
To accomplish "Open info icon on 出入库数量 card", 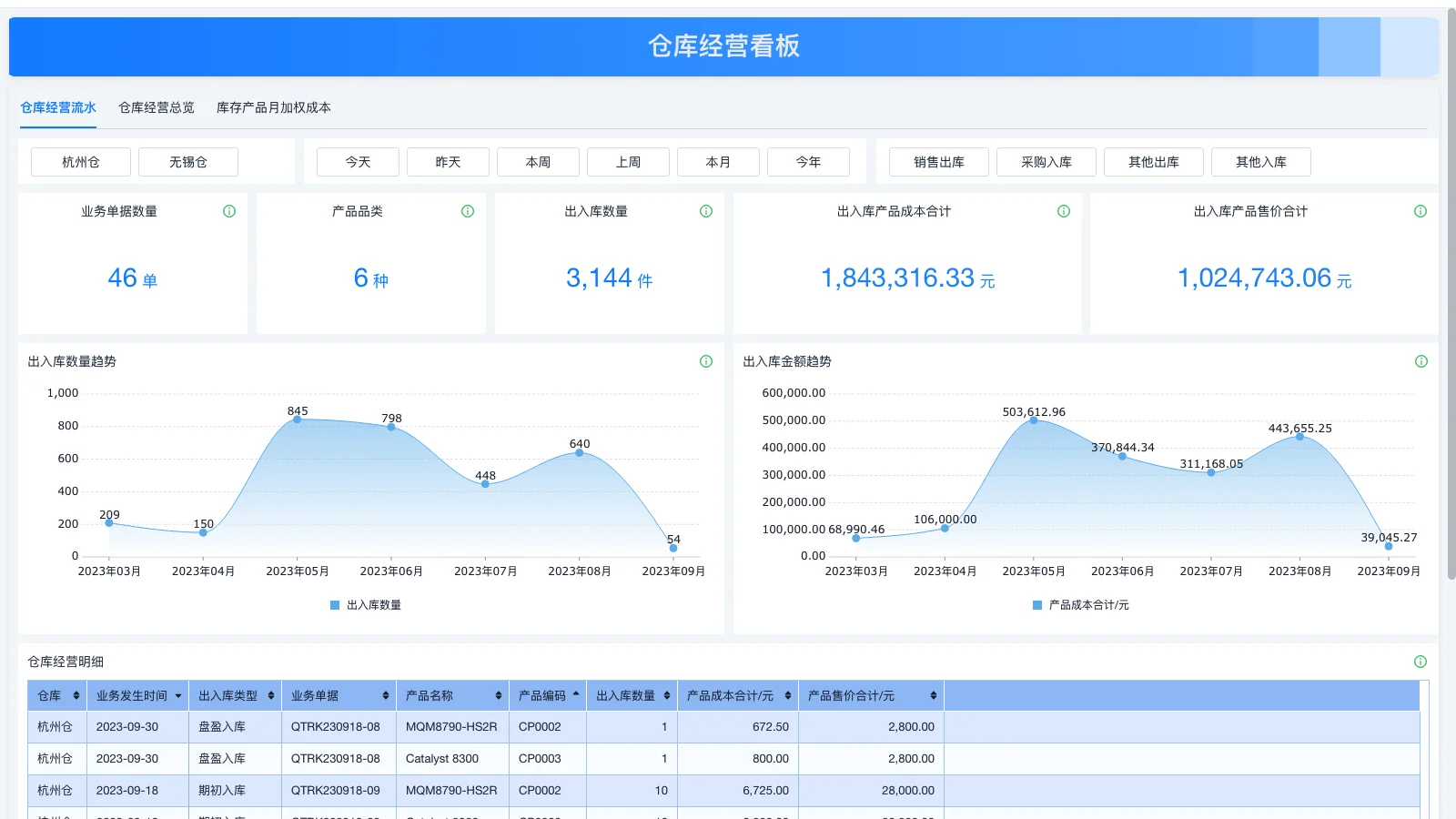I will click(706, 211).
